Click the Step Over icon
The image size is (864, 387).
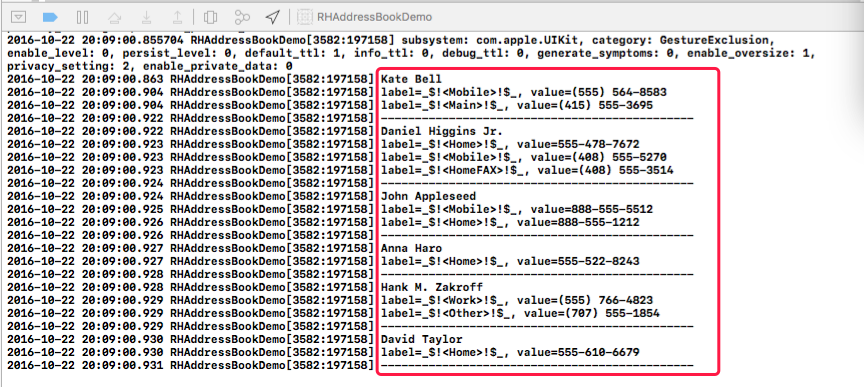[114, 18]
